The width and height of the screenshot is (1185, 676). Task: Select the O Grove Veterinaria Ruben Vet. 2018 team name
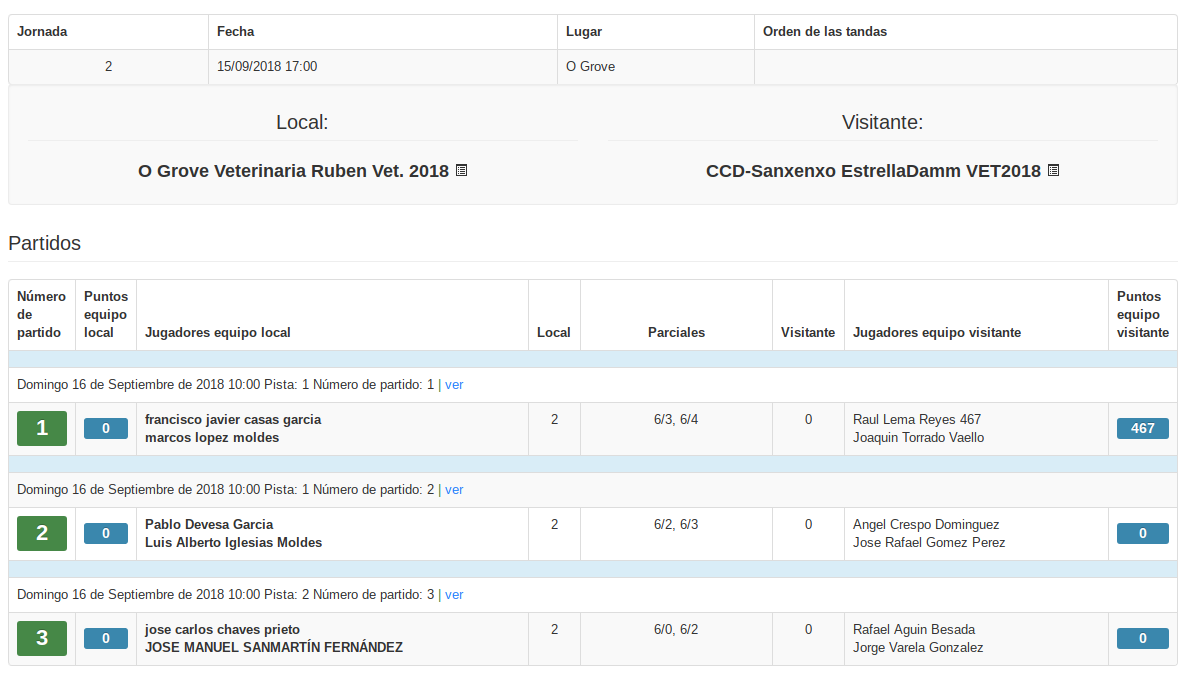coord(293,171)
